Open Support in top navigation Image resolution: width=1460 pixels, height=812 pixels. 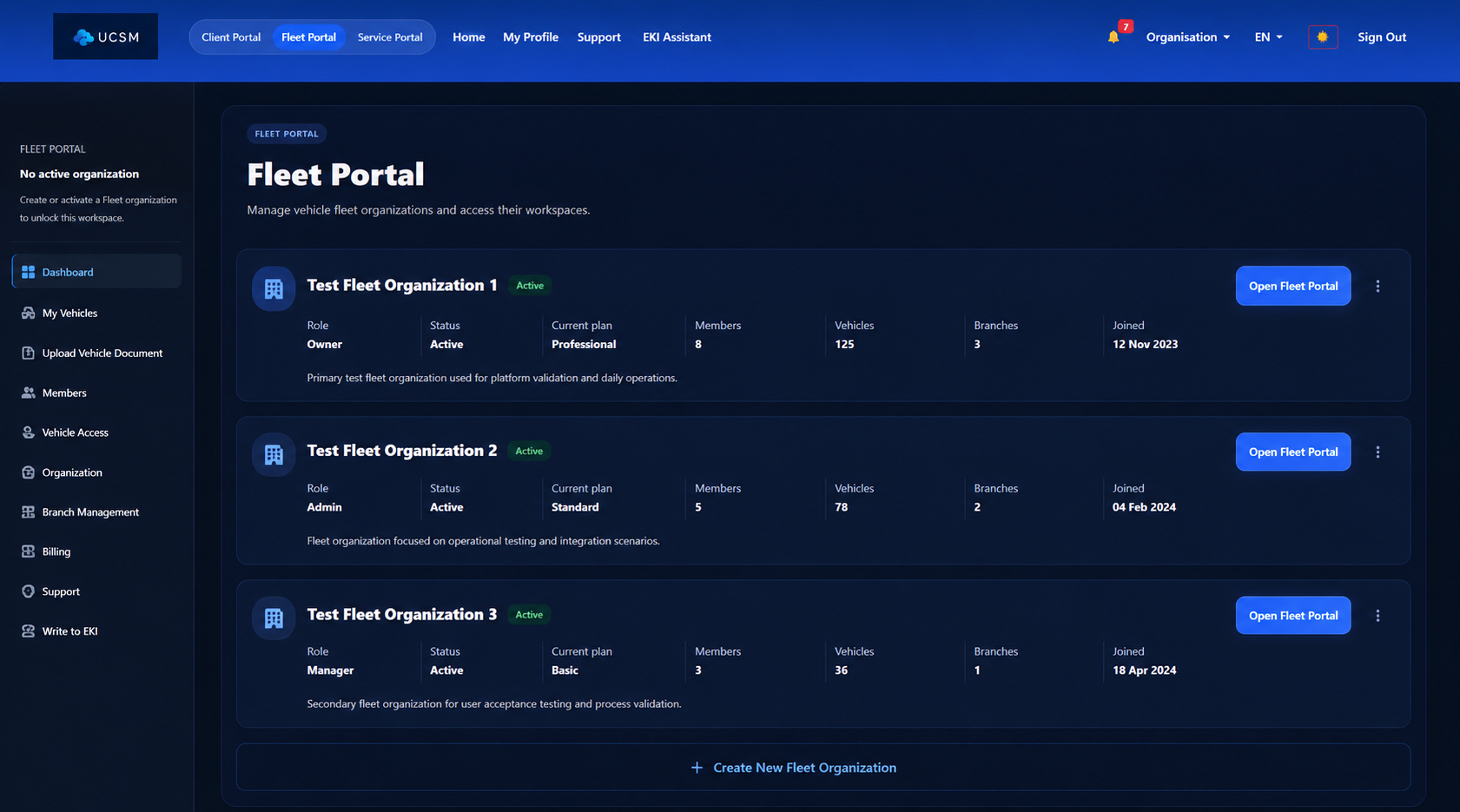pos(599,37)
